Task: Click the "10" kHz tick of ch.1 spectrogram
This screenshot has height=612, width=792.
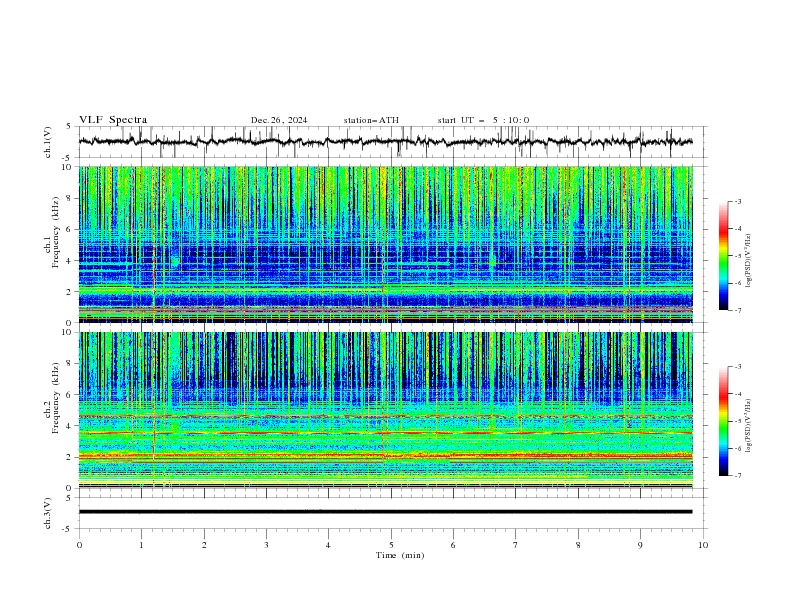Action: [69, 167]
